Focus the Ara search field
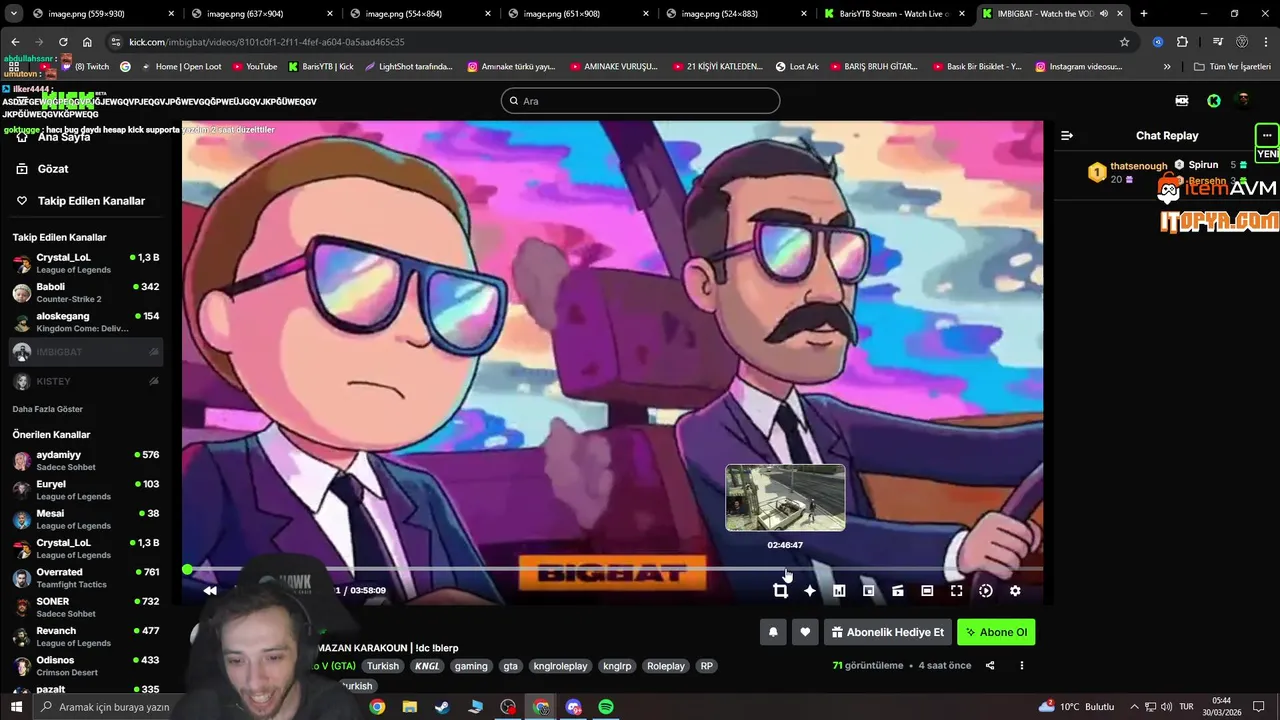 pyautogui.click(x=640, y=101)
